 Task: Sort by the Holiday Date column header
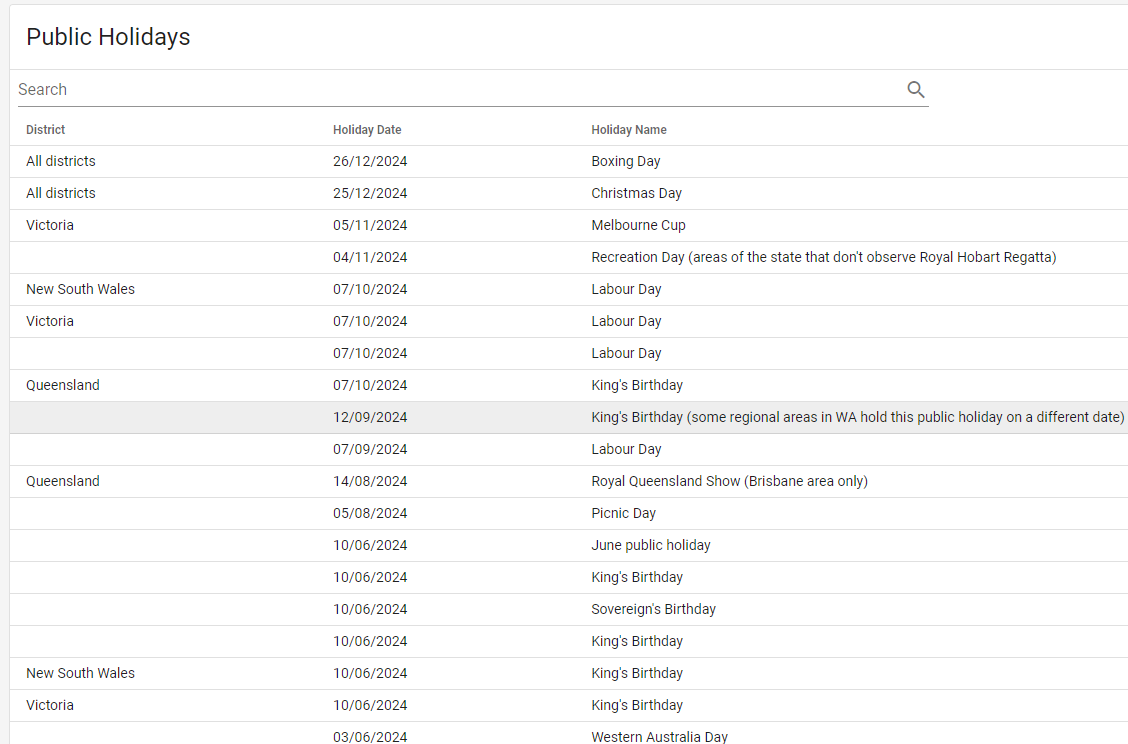[x=367, y=130]
